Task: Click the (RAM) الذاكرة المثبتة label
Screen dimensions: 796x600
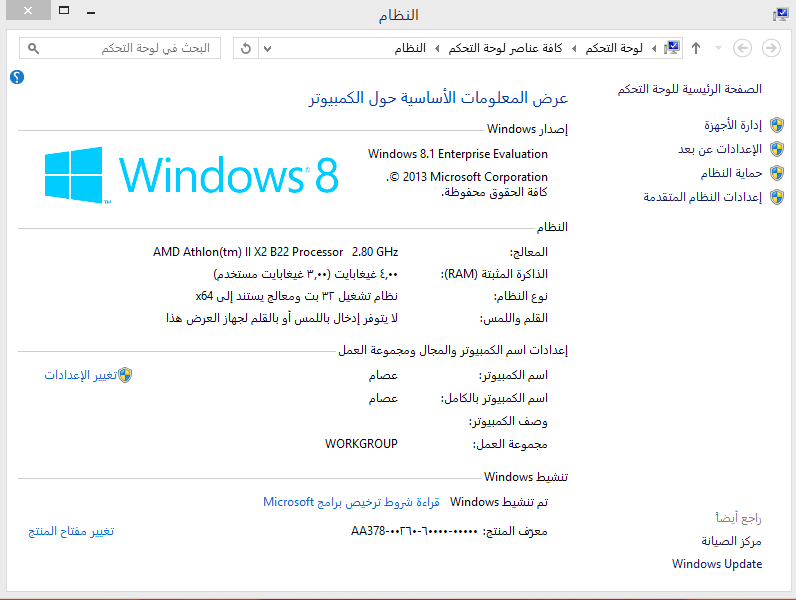Action: 494,274
